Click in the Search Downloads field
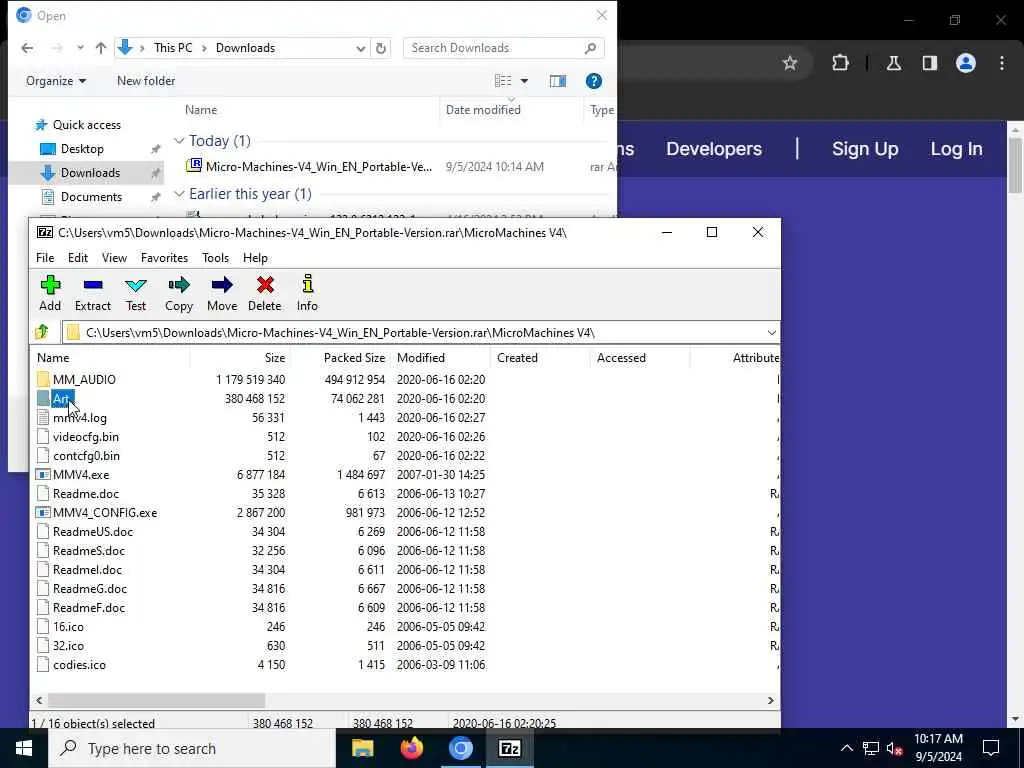 coord(504,48)
